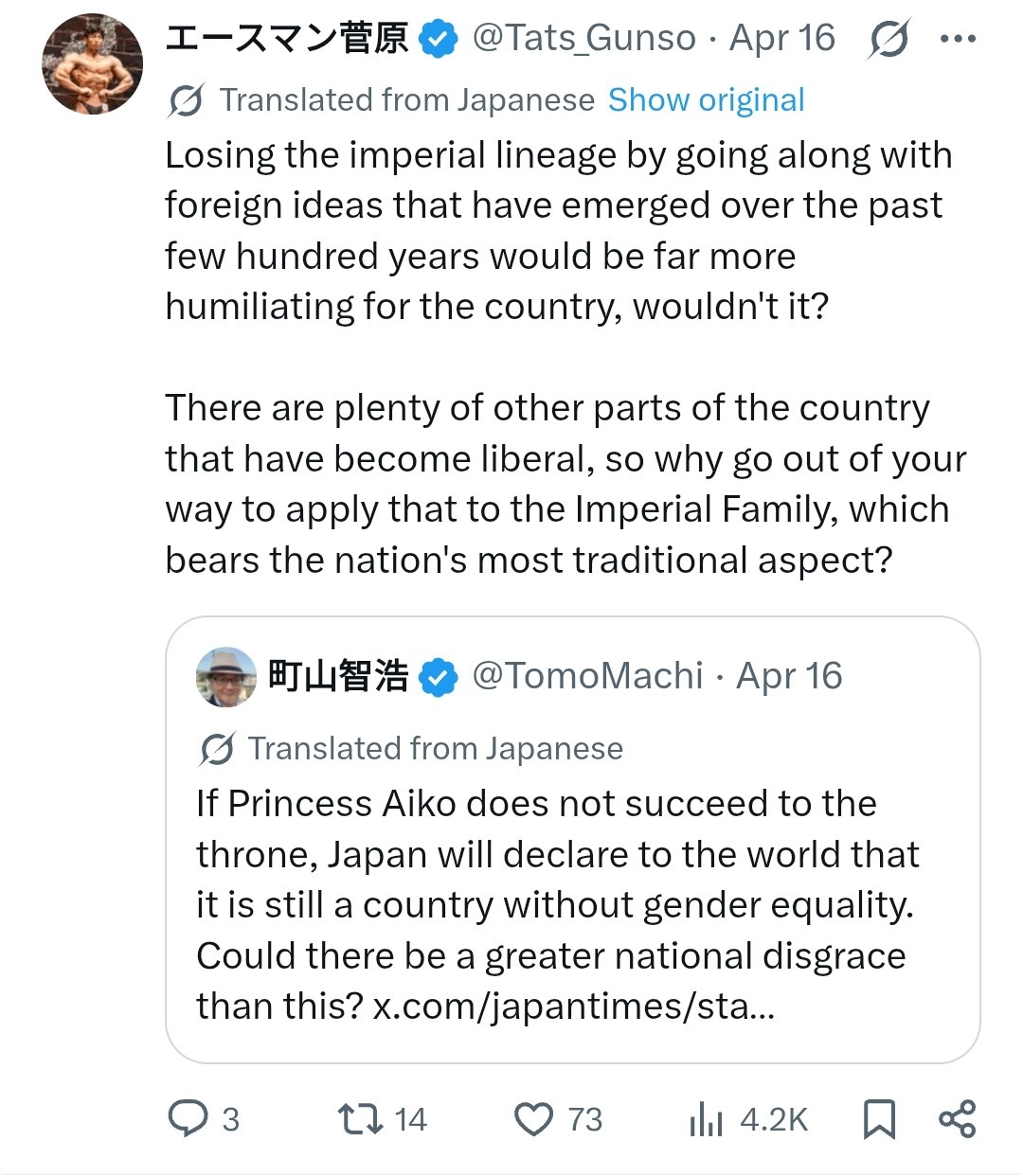This screenshot has height=1176, width=1023.
Task: Show original Japanese text
Action: pos(706,99)
